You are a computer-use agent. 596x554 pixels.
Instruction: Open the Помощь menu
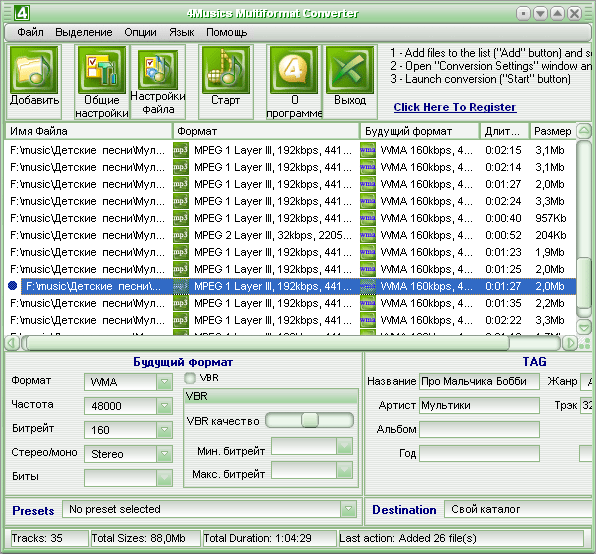pos(227,32)
